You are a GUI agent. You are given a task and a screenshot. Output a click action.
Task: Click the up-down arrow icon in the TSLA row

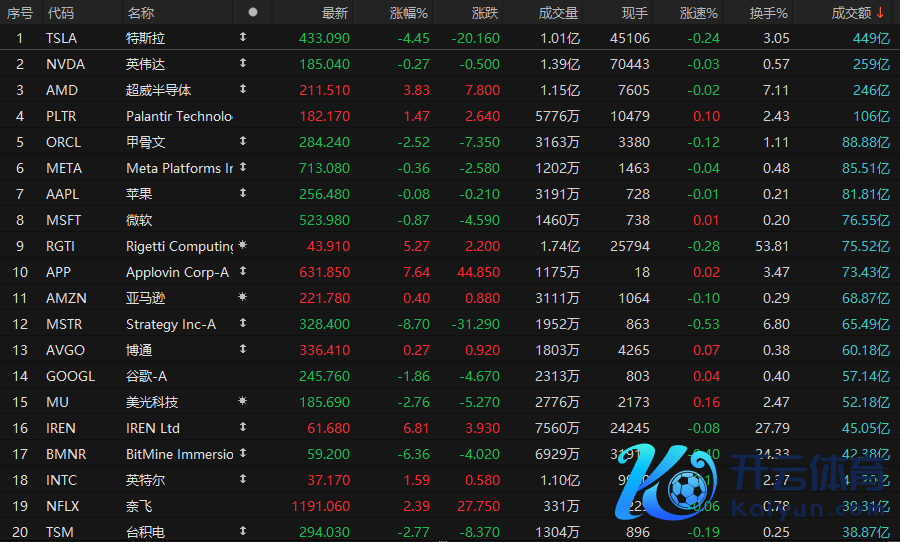[242, 38]
